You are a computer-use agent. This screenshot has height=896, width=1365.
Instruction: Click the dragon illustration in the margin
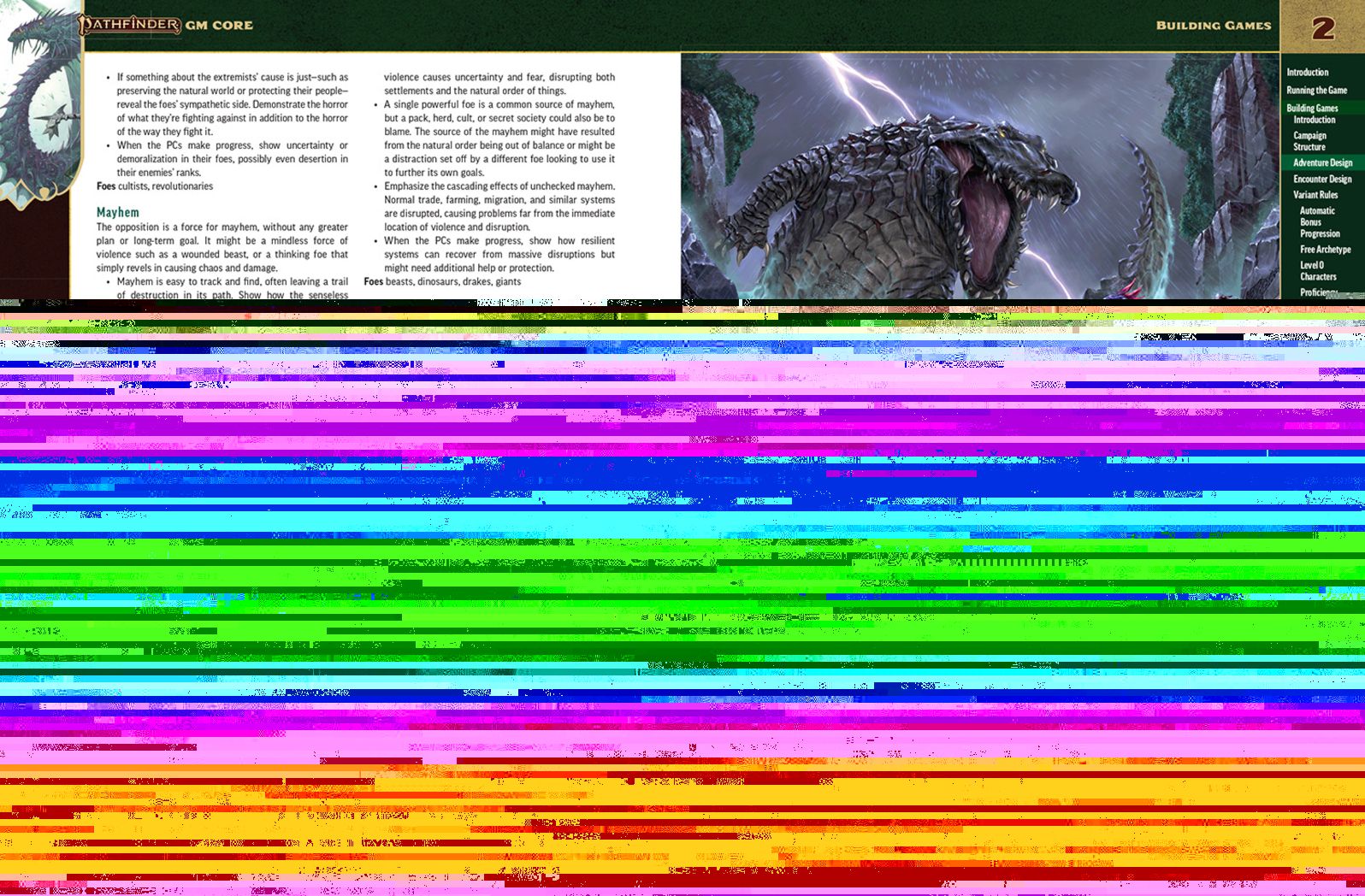(40, 104)
